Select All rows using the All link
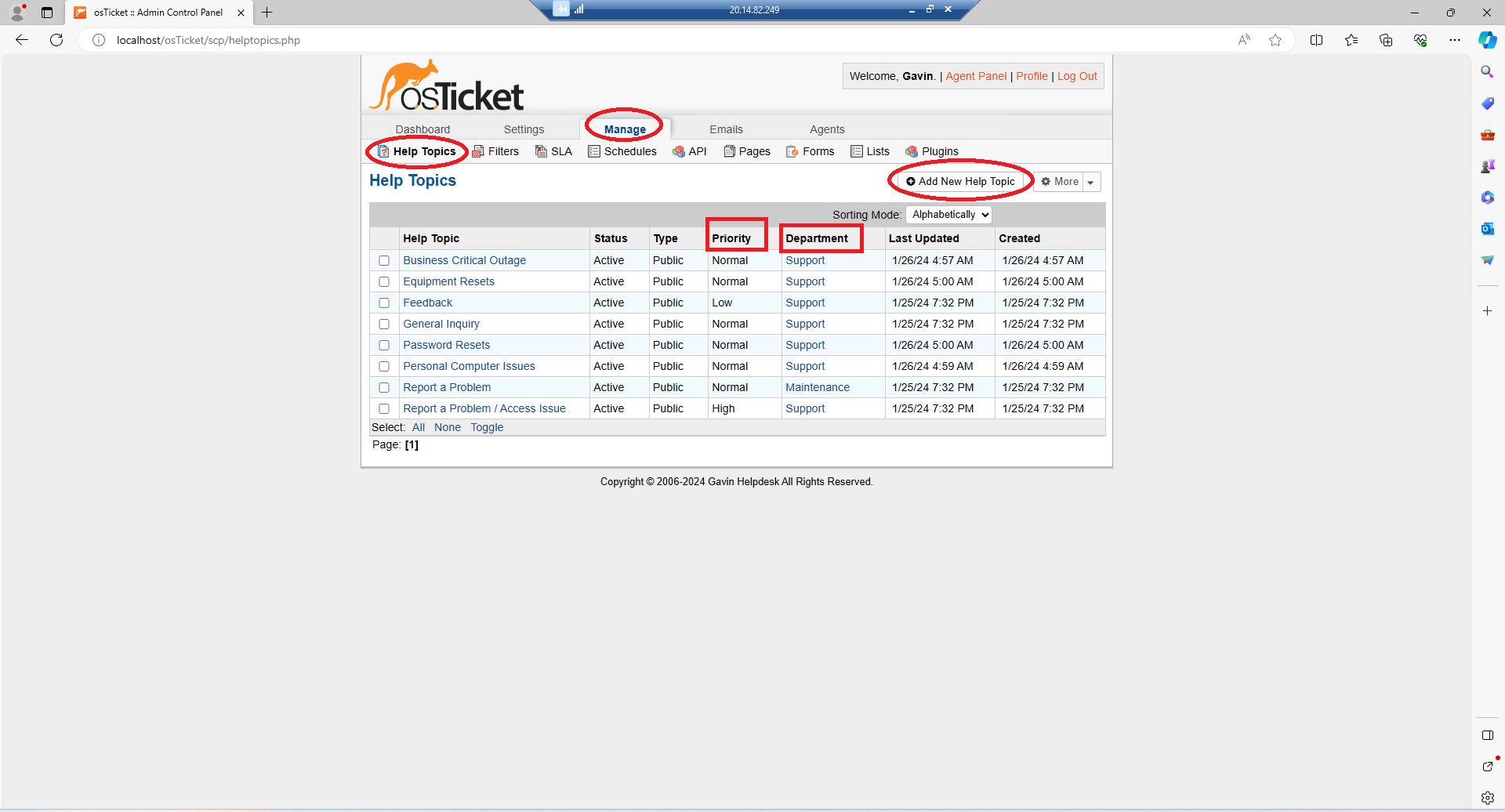The height and width of the screenshot is (812, 1505). [419, 427]
